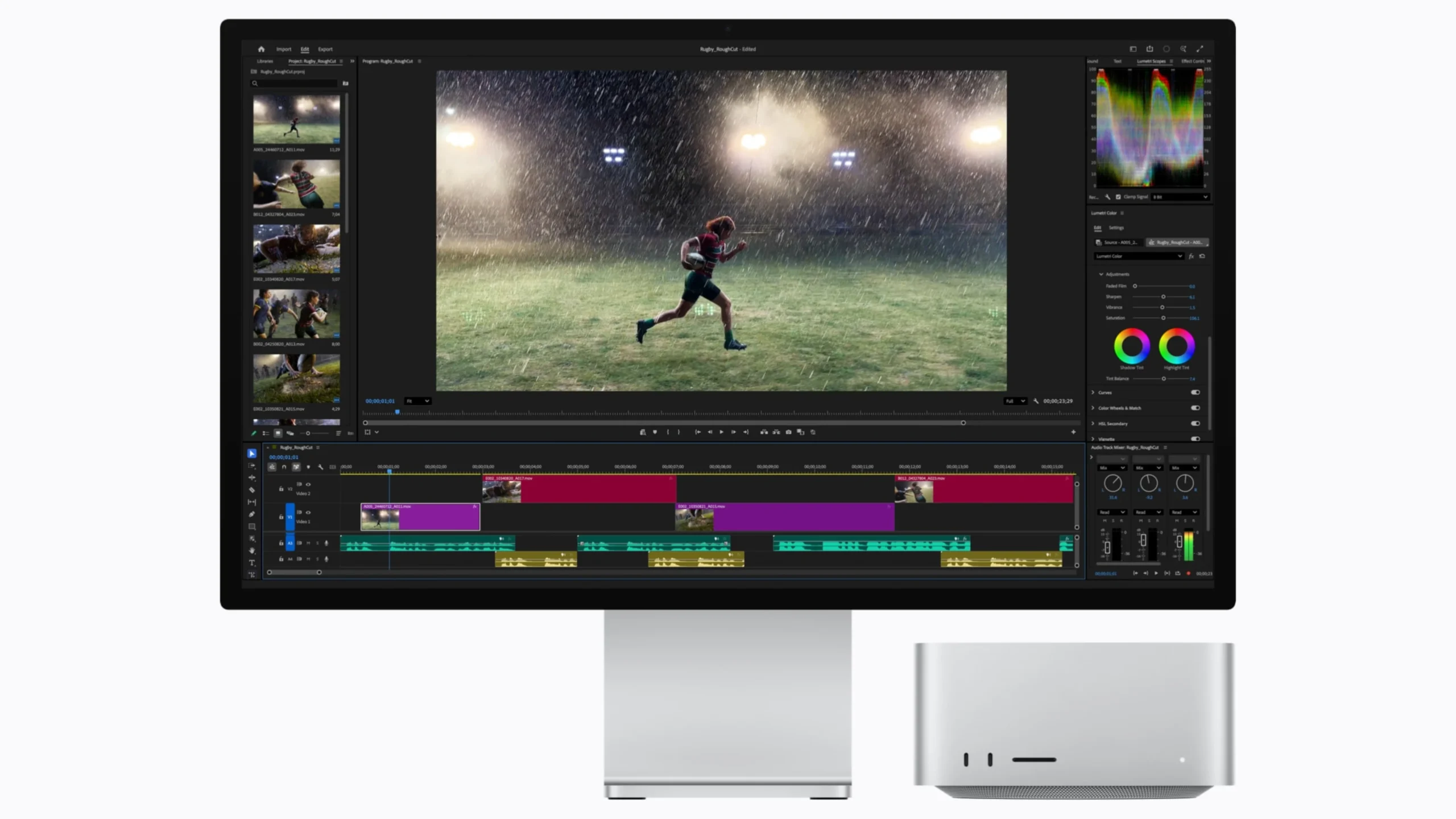
Task: Select the Track Select Forward tool
Action: coord(252,466)
